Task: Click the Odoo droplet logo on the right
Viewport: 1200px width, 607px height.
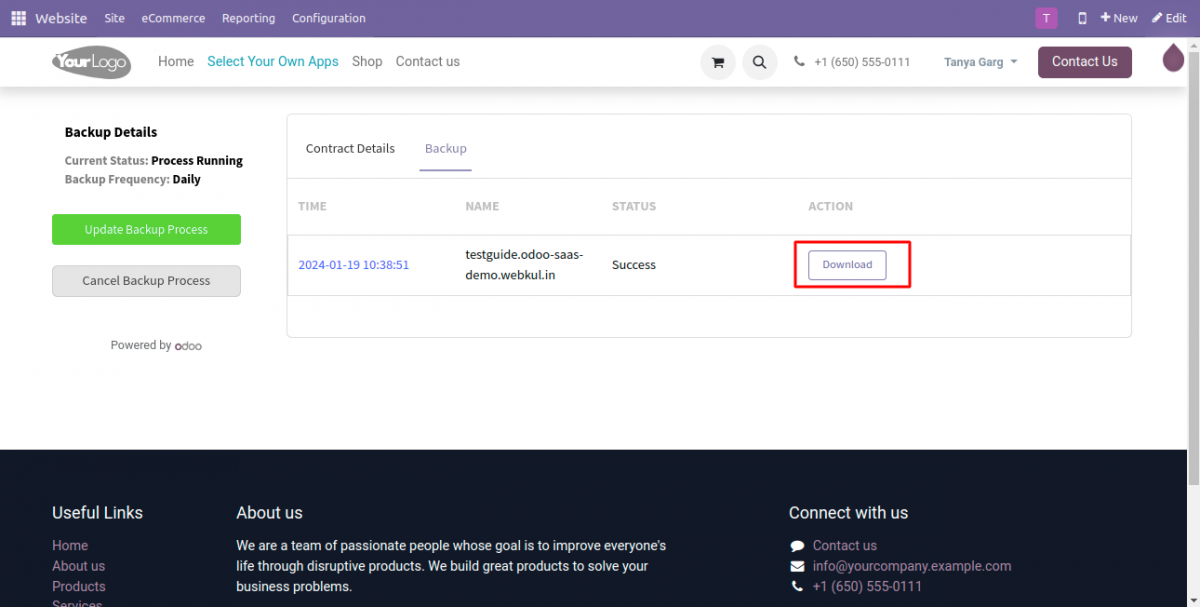Action: point(1172,57)
